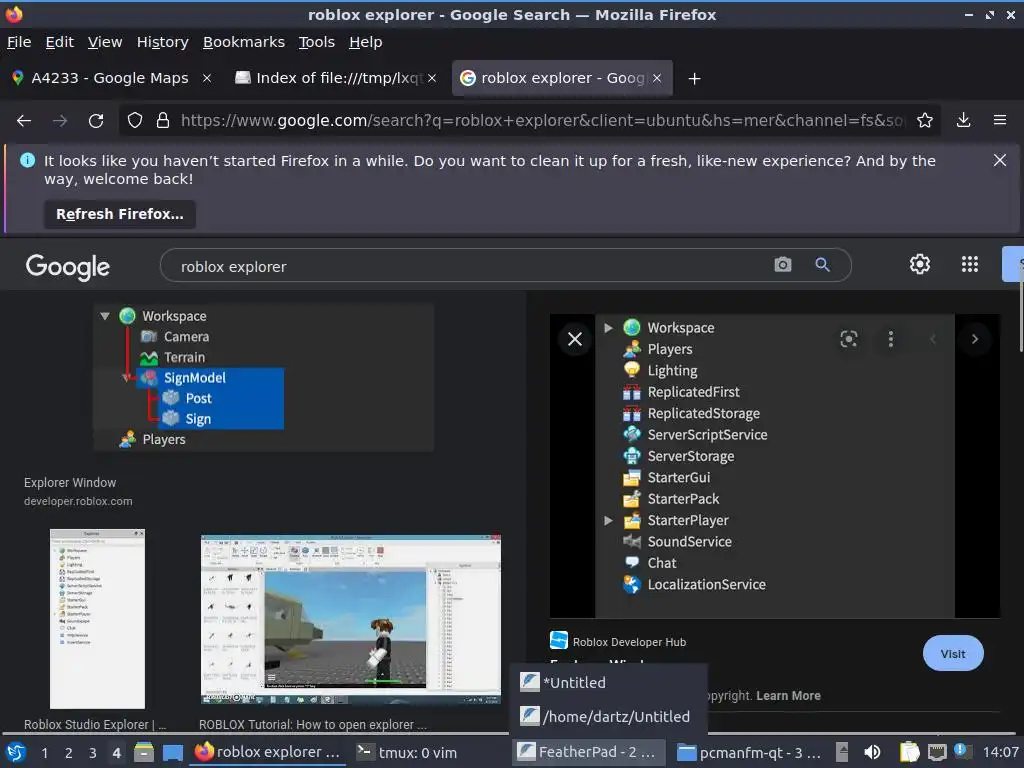Viewport: 1024px width, 768px height.
Task: Close the Index of file tab
Action: 432,78
